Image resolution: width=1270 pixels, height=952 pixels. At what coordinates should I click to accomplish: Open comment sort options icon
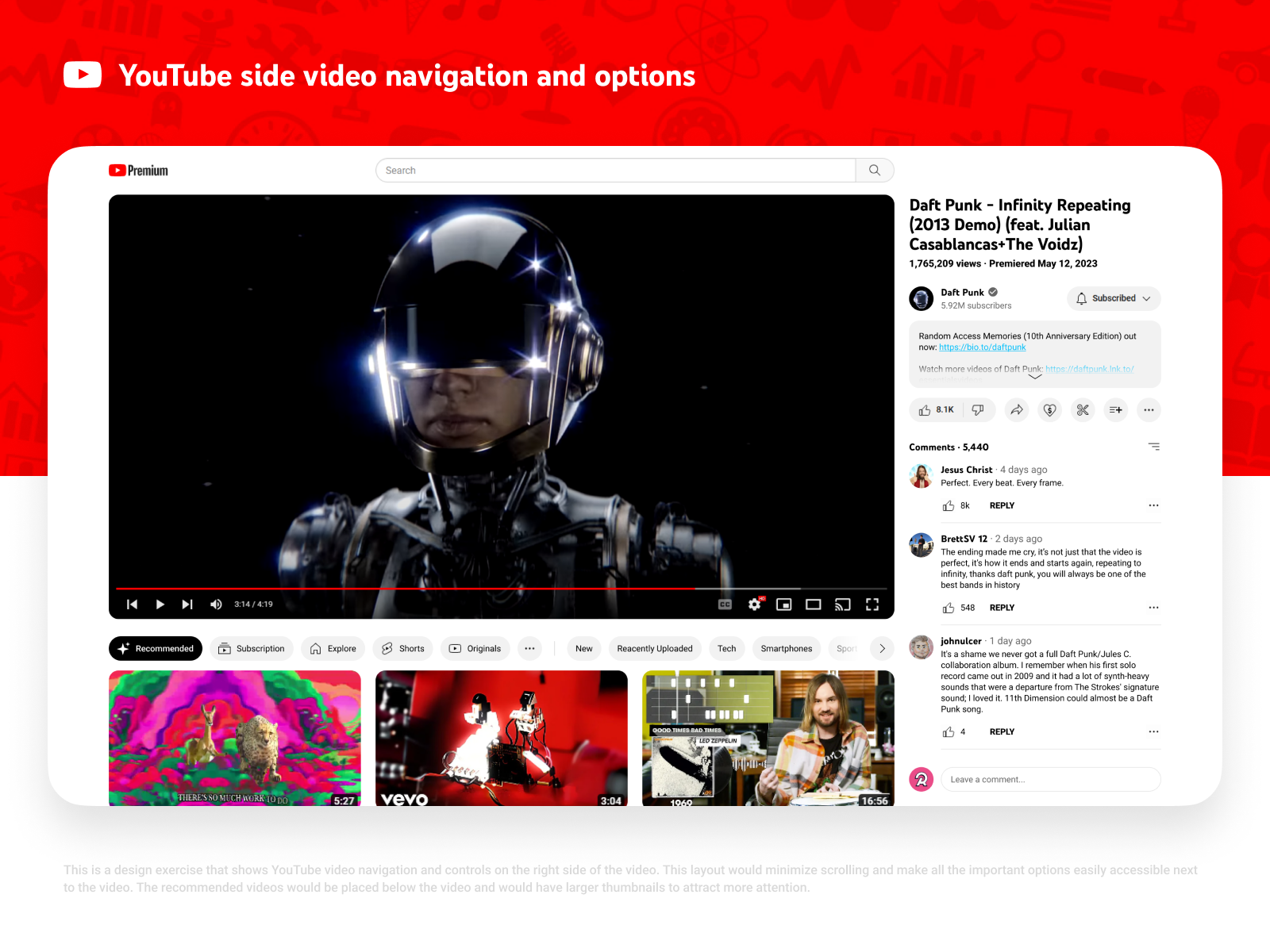click(x=1153, y=446)
